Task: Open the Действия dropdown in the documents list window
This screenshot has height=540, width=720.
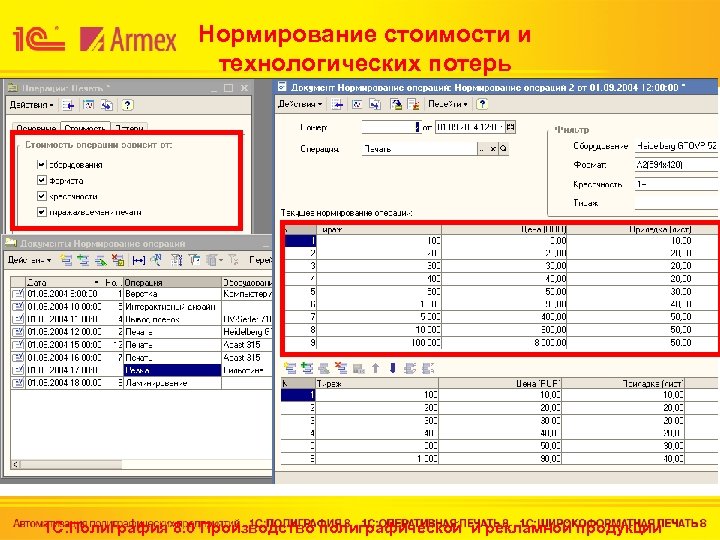Action: [29, 260]
